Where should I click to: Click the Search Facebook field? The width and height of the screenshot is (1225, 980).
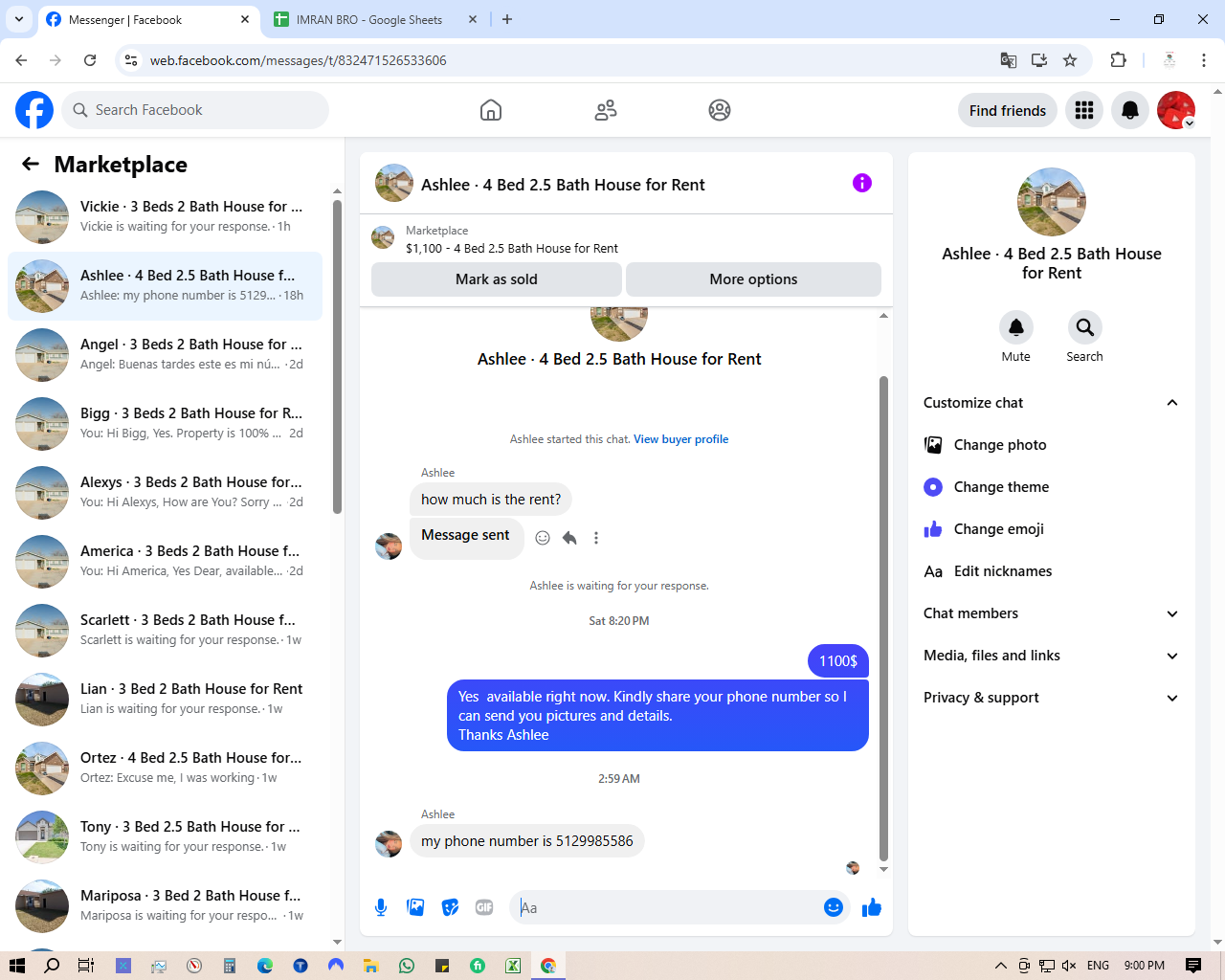[x=195, y=110]
